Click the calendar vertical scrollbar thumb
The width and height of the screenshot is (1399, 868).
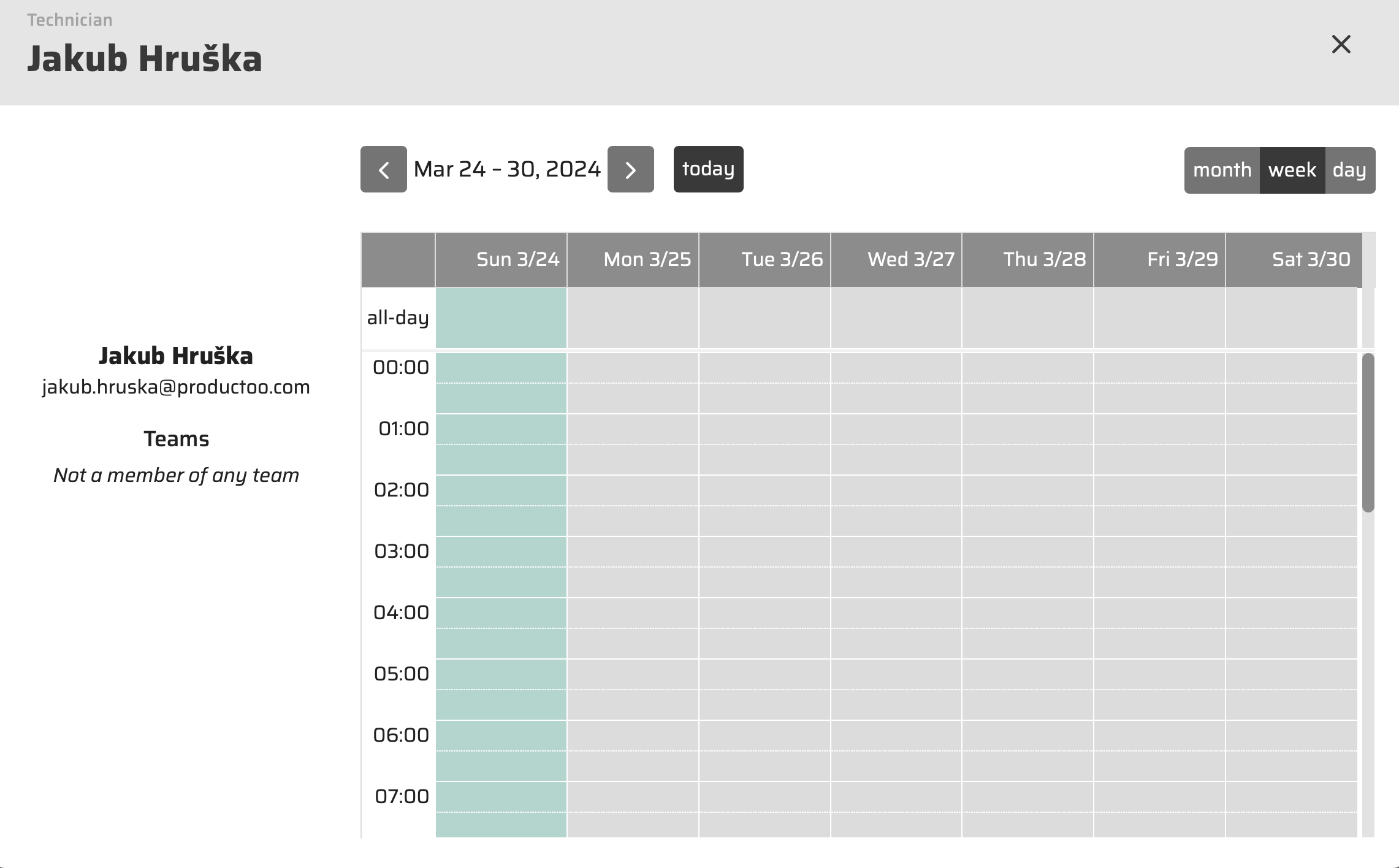click(1368, 432)
